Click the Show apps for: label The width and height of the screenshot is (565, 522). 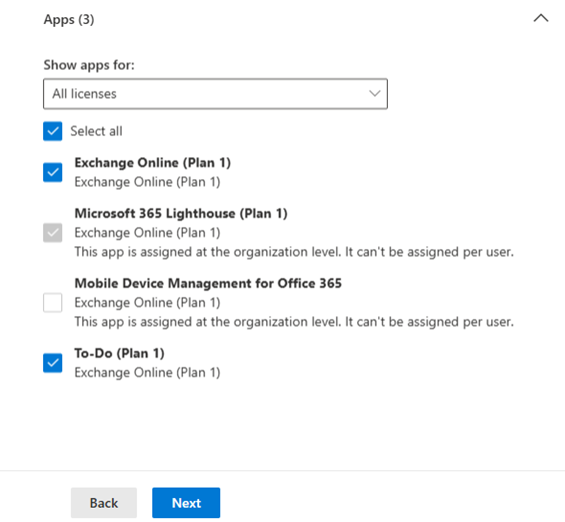tap(89, 65)
